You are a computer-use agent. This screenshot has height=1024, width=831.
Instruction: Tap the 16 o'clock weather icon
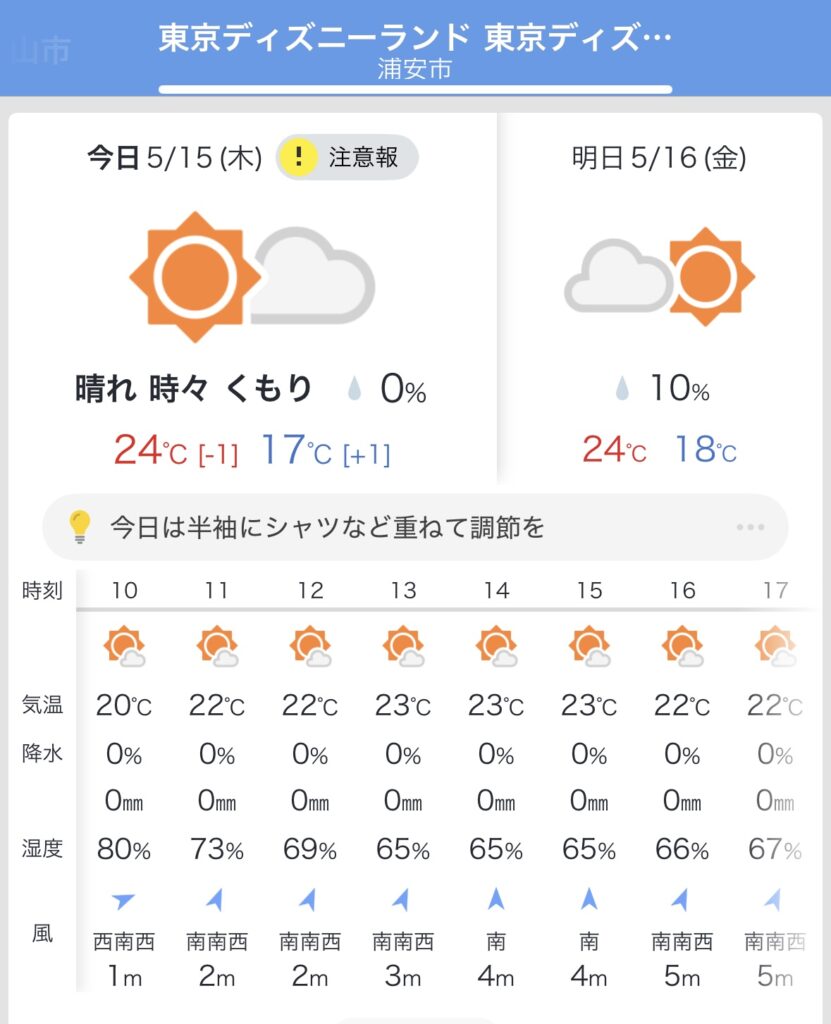[682, 647]
